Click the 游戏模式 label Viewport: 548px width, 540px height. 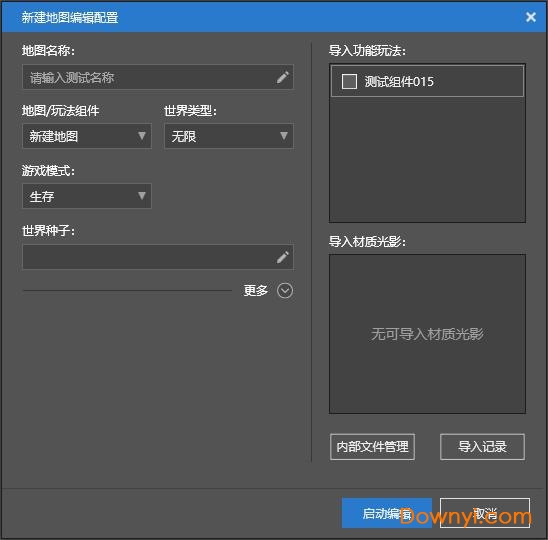click(48, 171)
